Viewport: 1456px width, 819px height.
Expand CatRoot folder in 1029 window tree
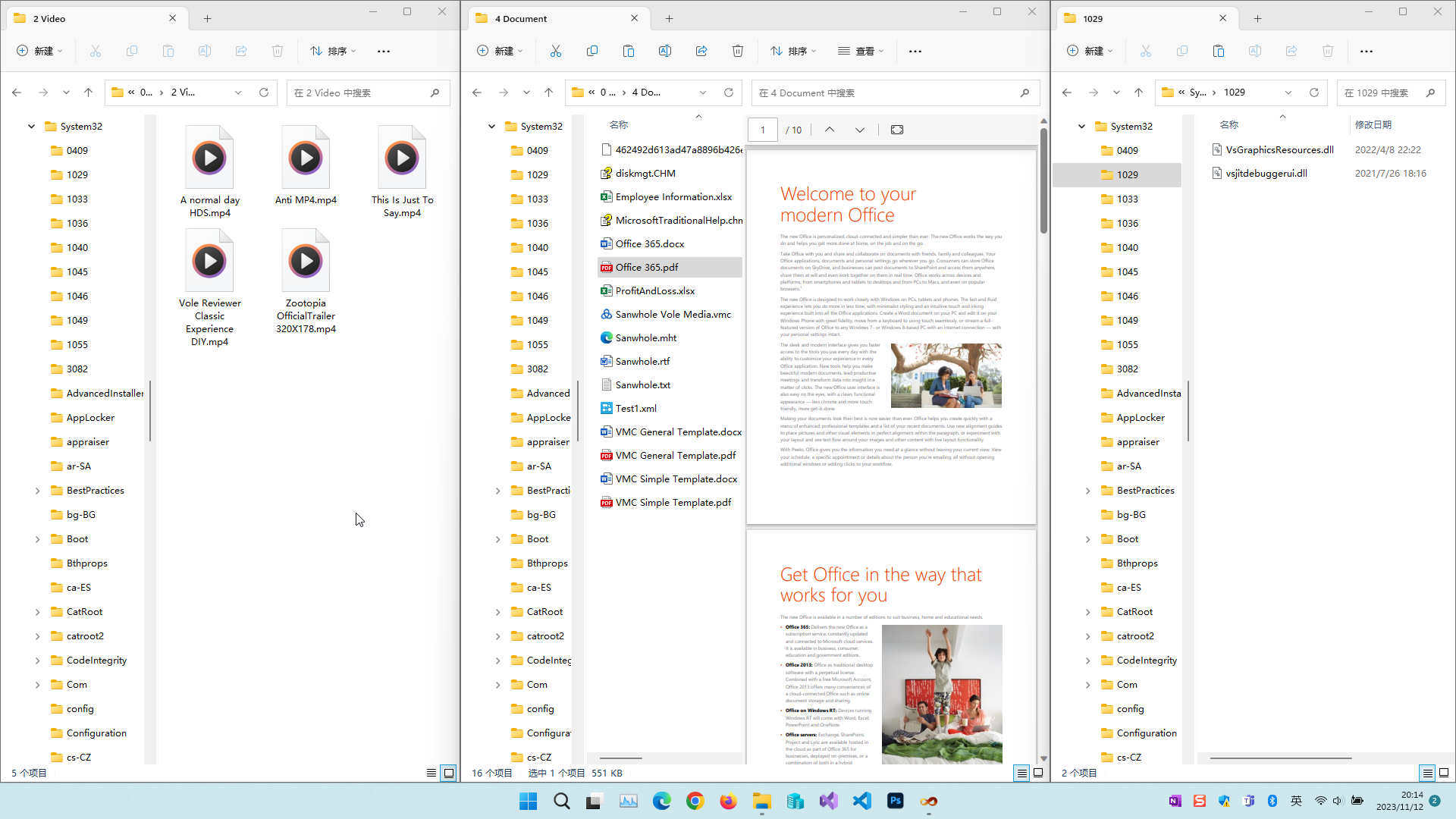pyautogui.click(x=1087, y=612)
